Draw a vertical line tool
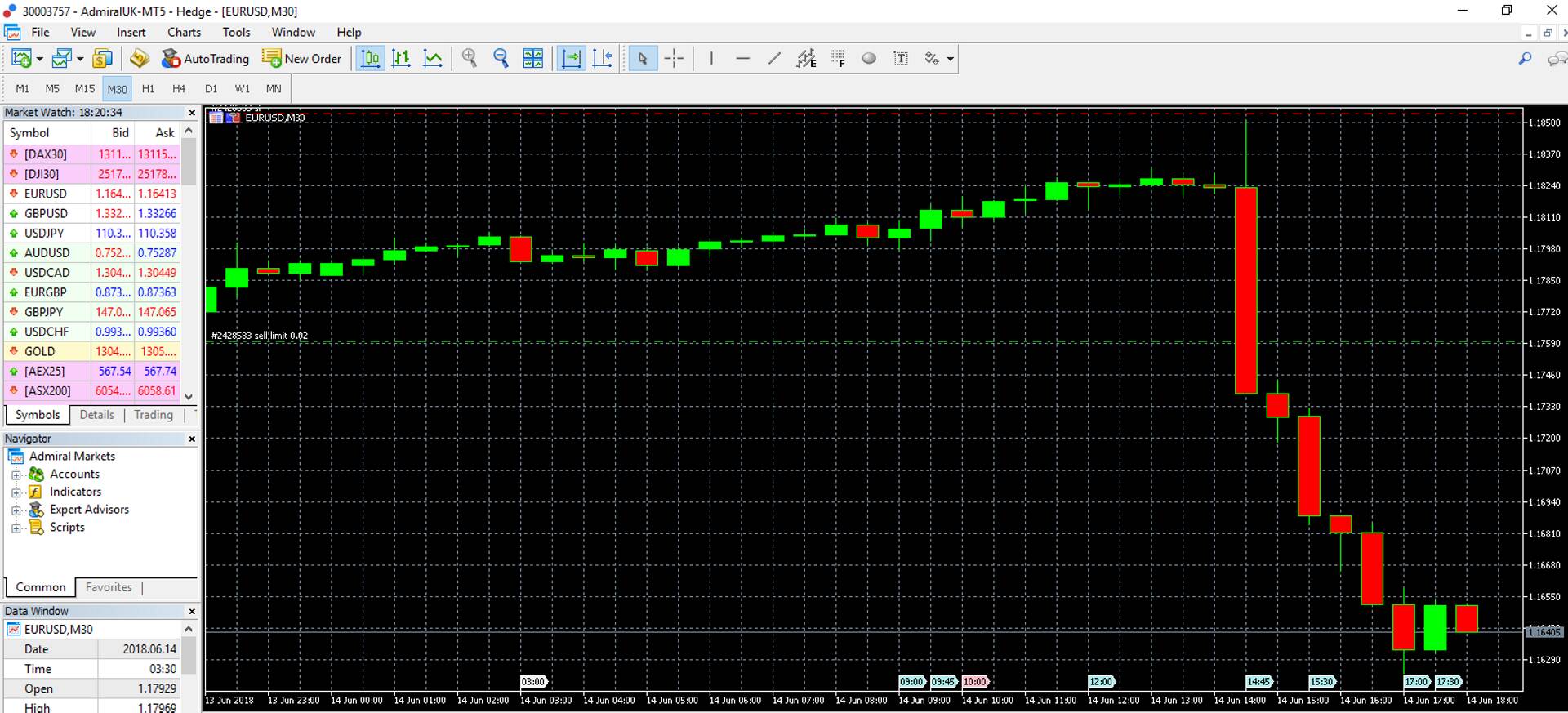 click(x=711, y=59)
